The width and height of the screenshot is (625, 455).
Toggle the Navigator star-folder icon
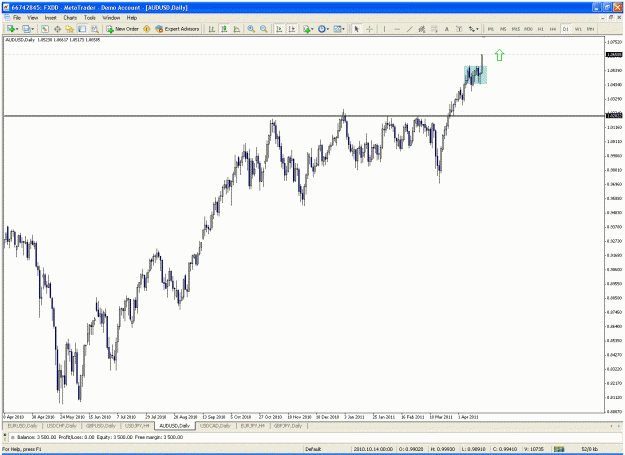pyautogui.click(x=70, y=29)
